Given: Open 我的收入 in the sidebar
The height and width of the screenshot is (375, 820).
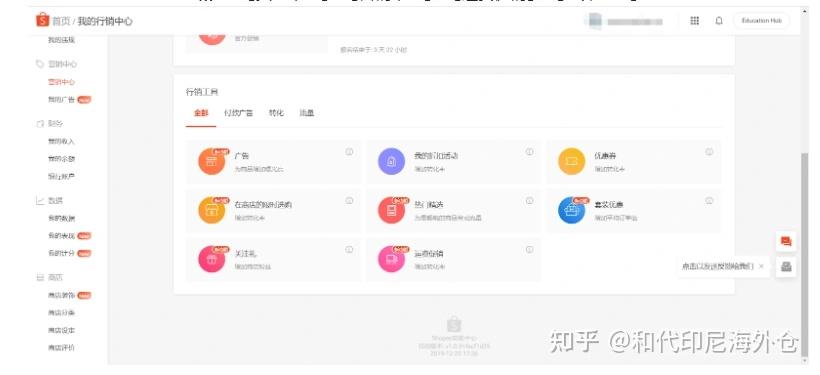Looking at the screenshot, I should [x=61, y=141].
